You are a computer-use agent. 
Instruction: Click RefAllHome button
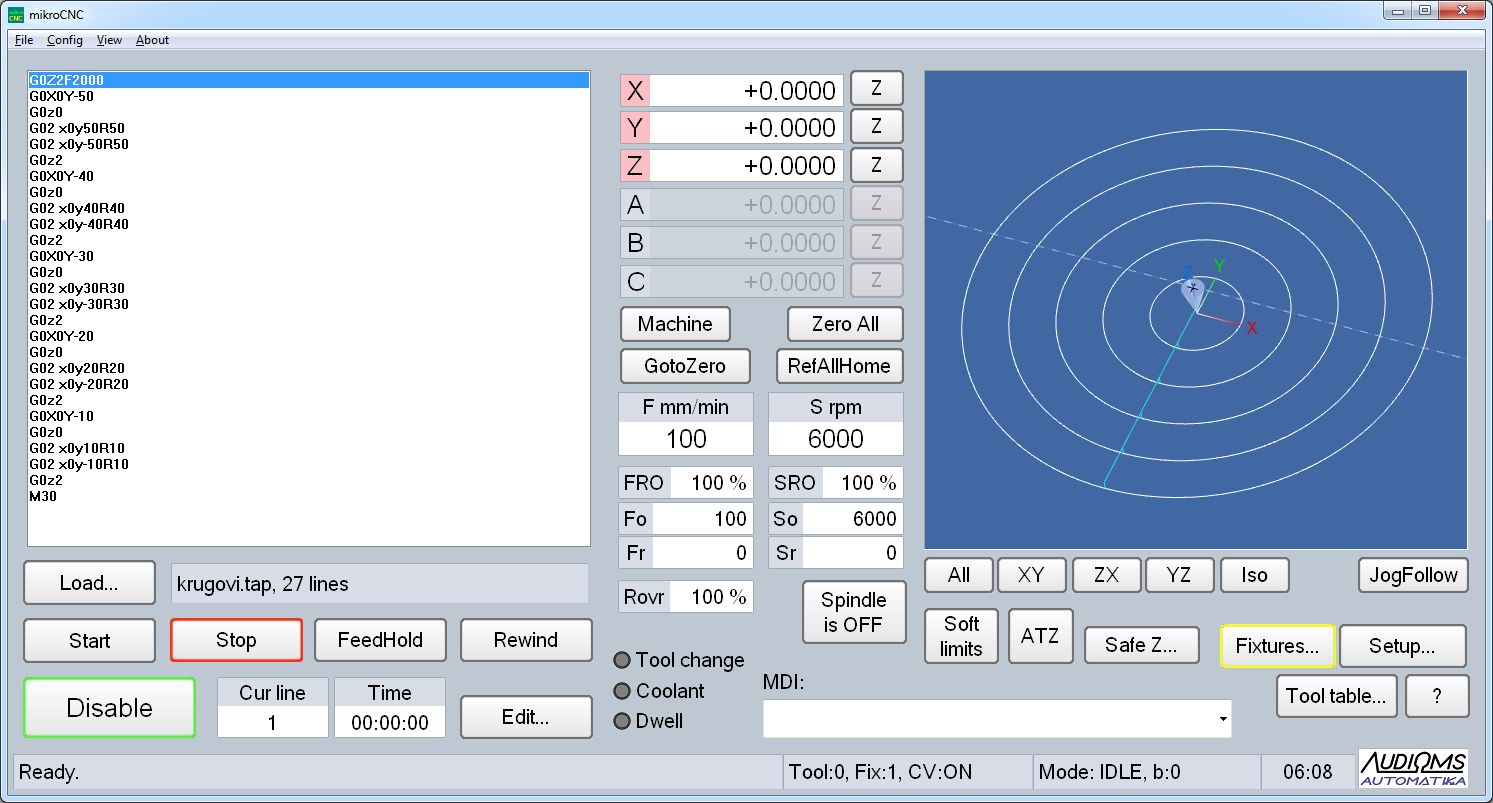839,366
